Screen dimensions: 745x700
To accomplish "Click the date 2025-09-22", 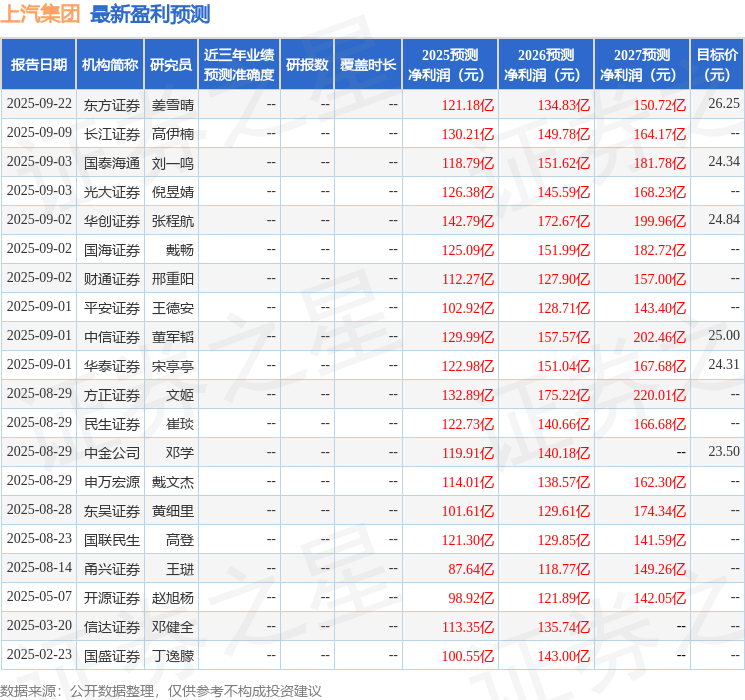I will click(x=39, y=104).
